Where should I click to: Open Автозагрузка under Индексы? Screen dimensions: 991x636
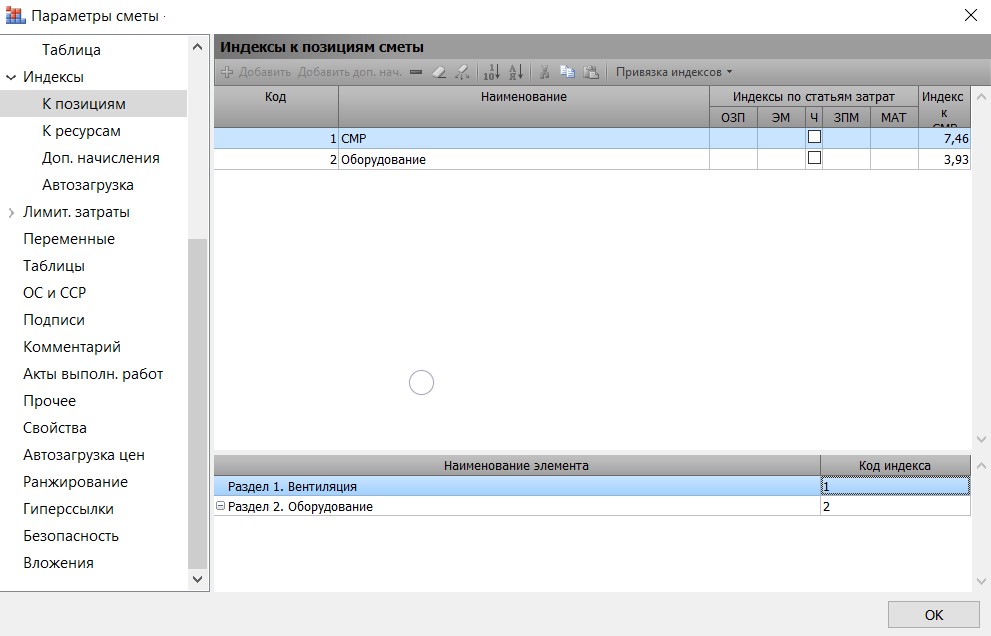pyautogui.click(x=88, y=185)
